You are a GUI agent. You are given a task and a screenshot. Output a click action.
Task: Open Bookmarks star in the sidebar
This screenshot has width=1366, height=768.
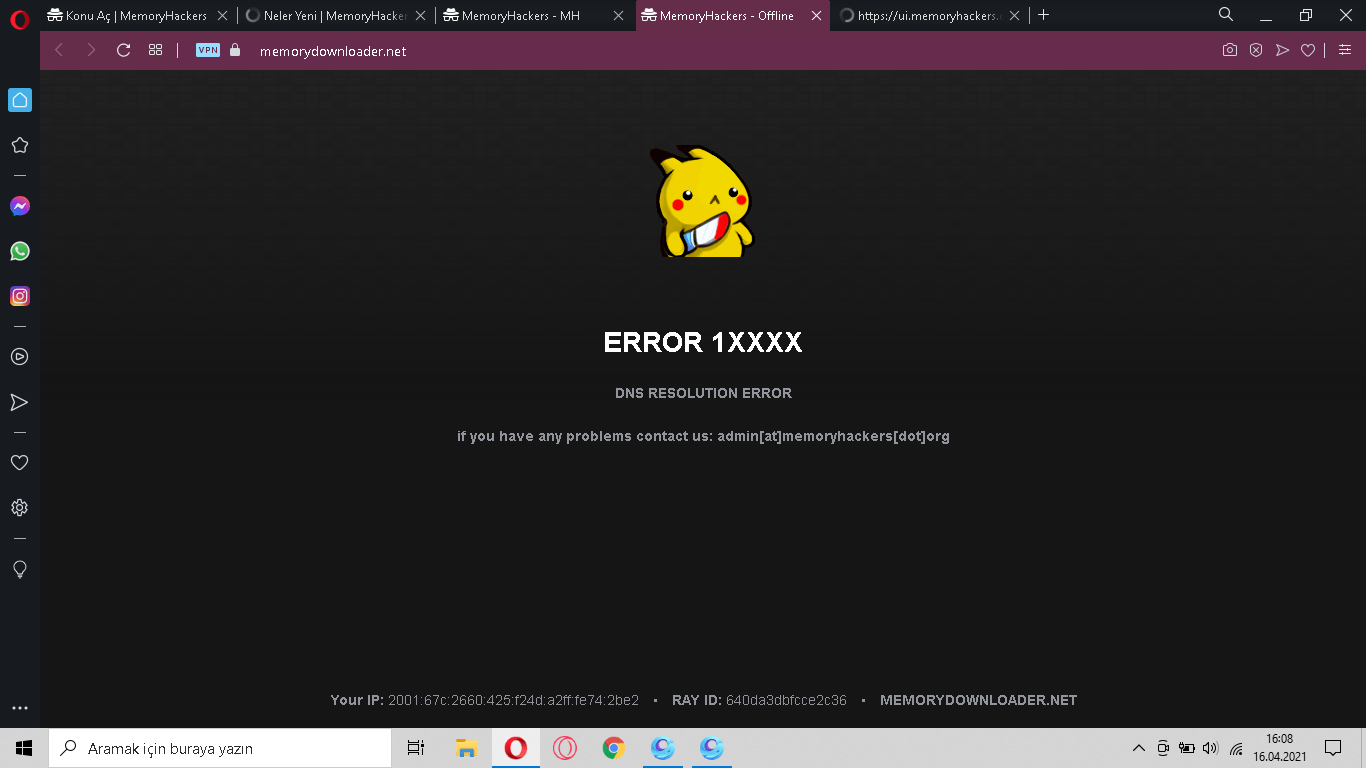pyautogui.click(x=19, y=145)
